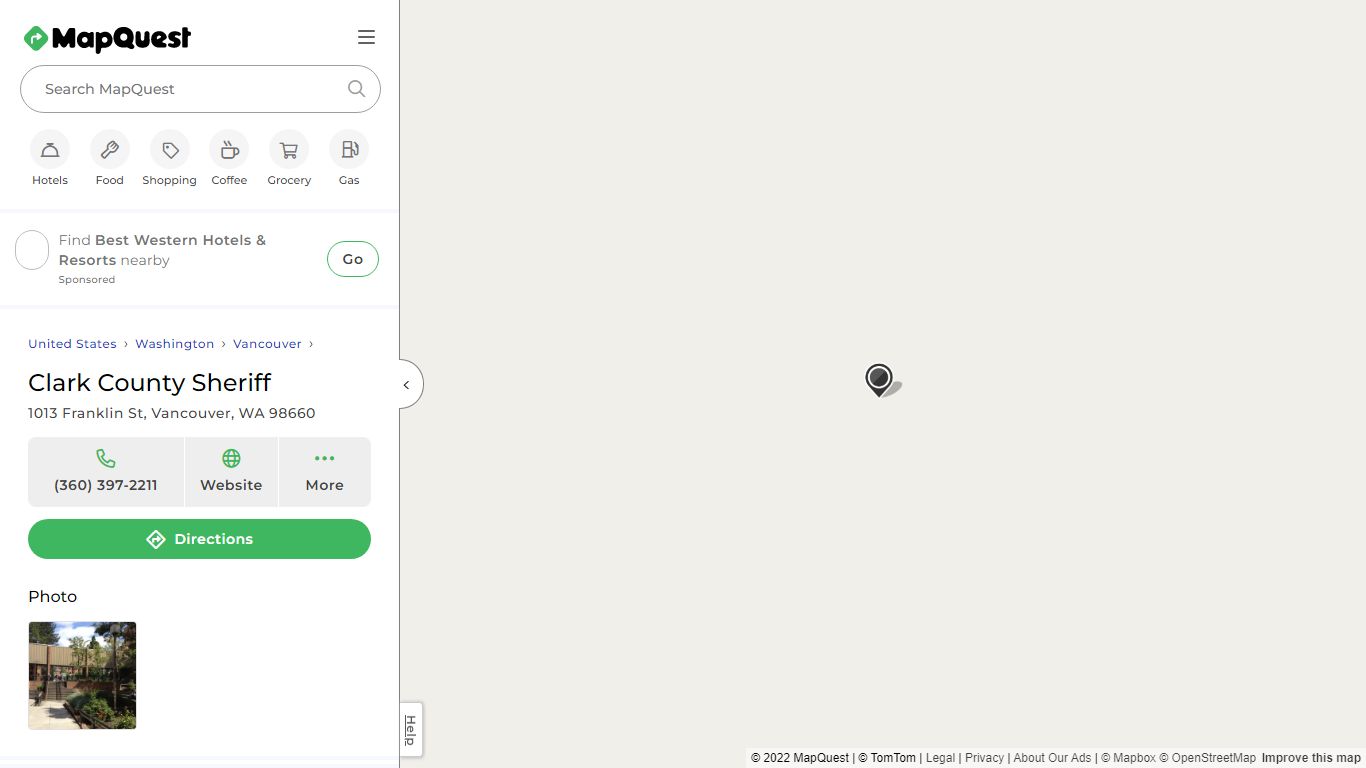Open the Help tab
The height and width of the screenshot is (768, 1366).
click(410, 730)
